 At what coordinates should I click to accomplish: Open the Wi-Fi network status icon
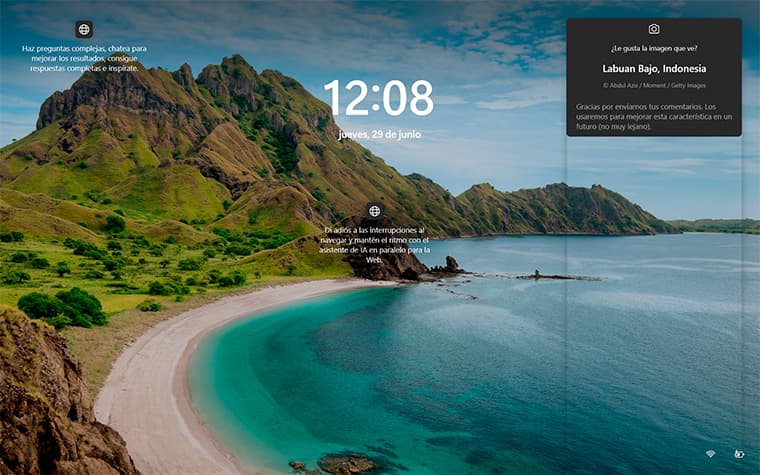(x=711, y=454)
